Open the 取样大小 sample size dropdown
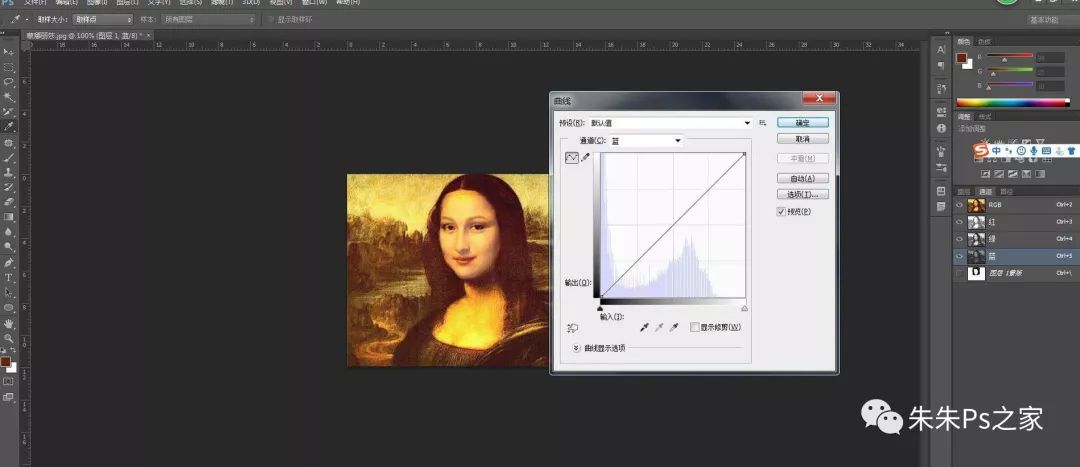This screenshot has height=467, width=1080. [104, 19]
